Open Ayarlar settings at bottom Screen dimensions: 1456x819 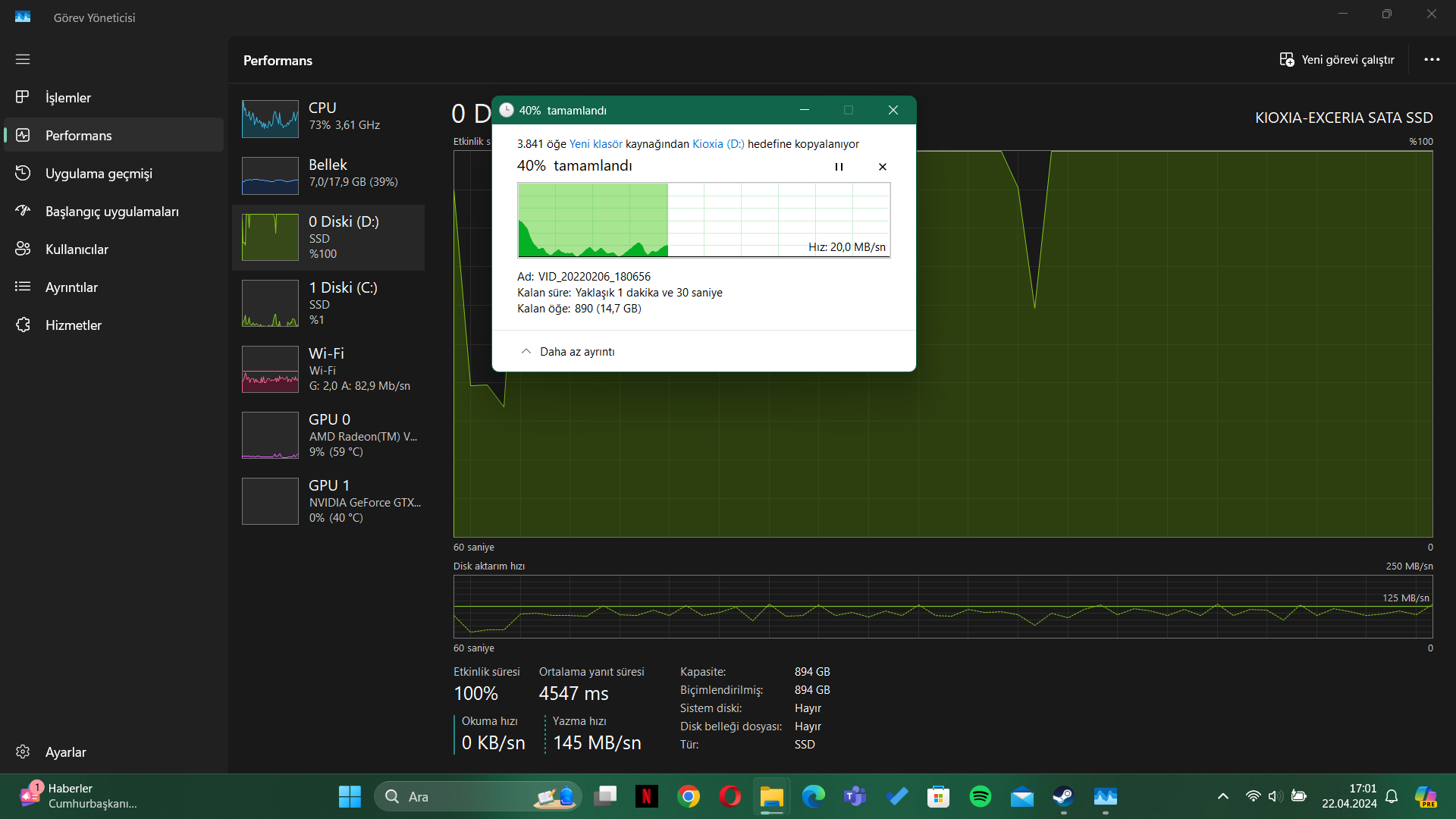click(65, 752)
